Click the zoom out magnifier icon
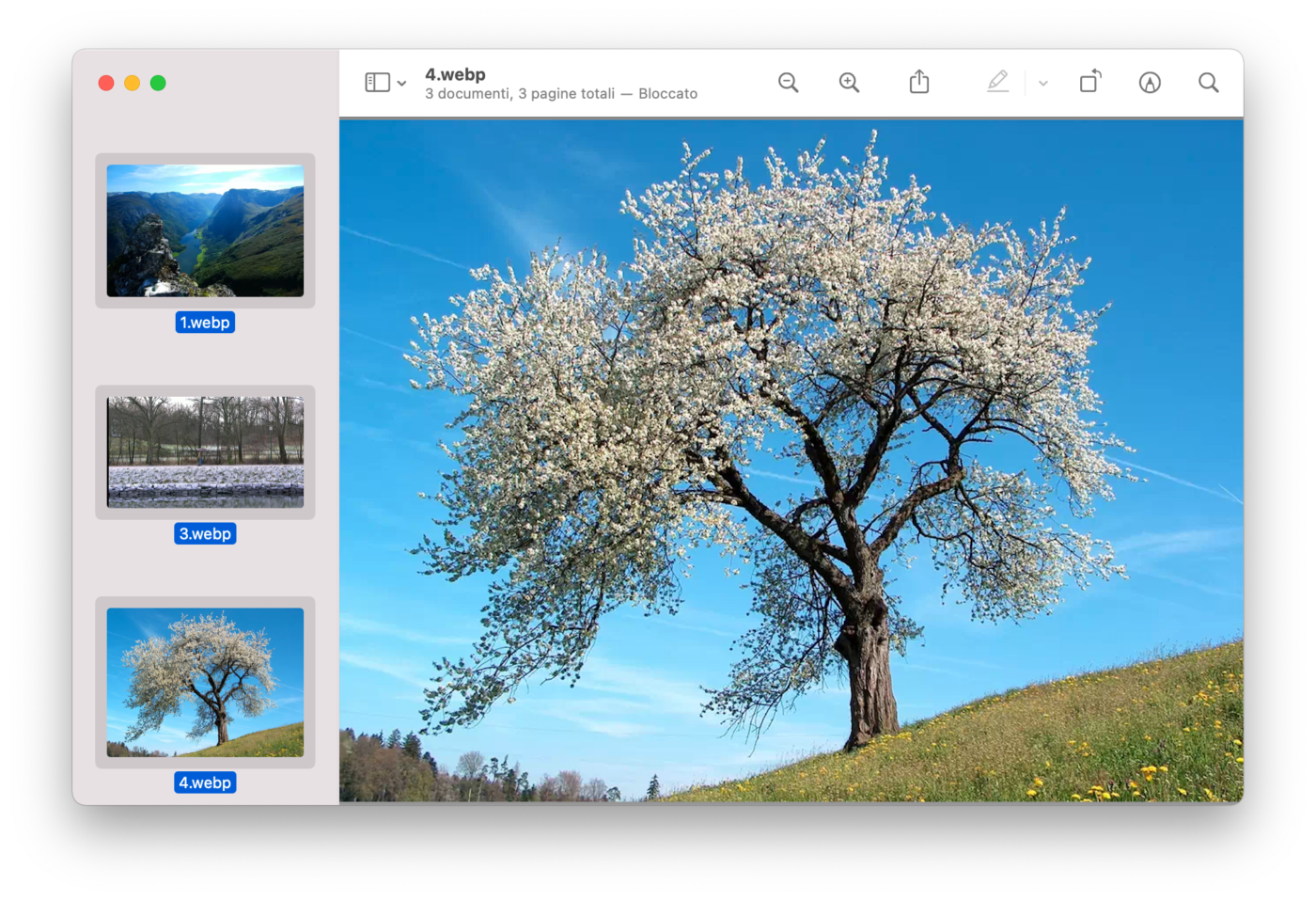This screenshot has height=901, width=1316. click(x=789, y=83)
